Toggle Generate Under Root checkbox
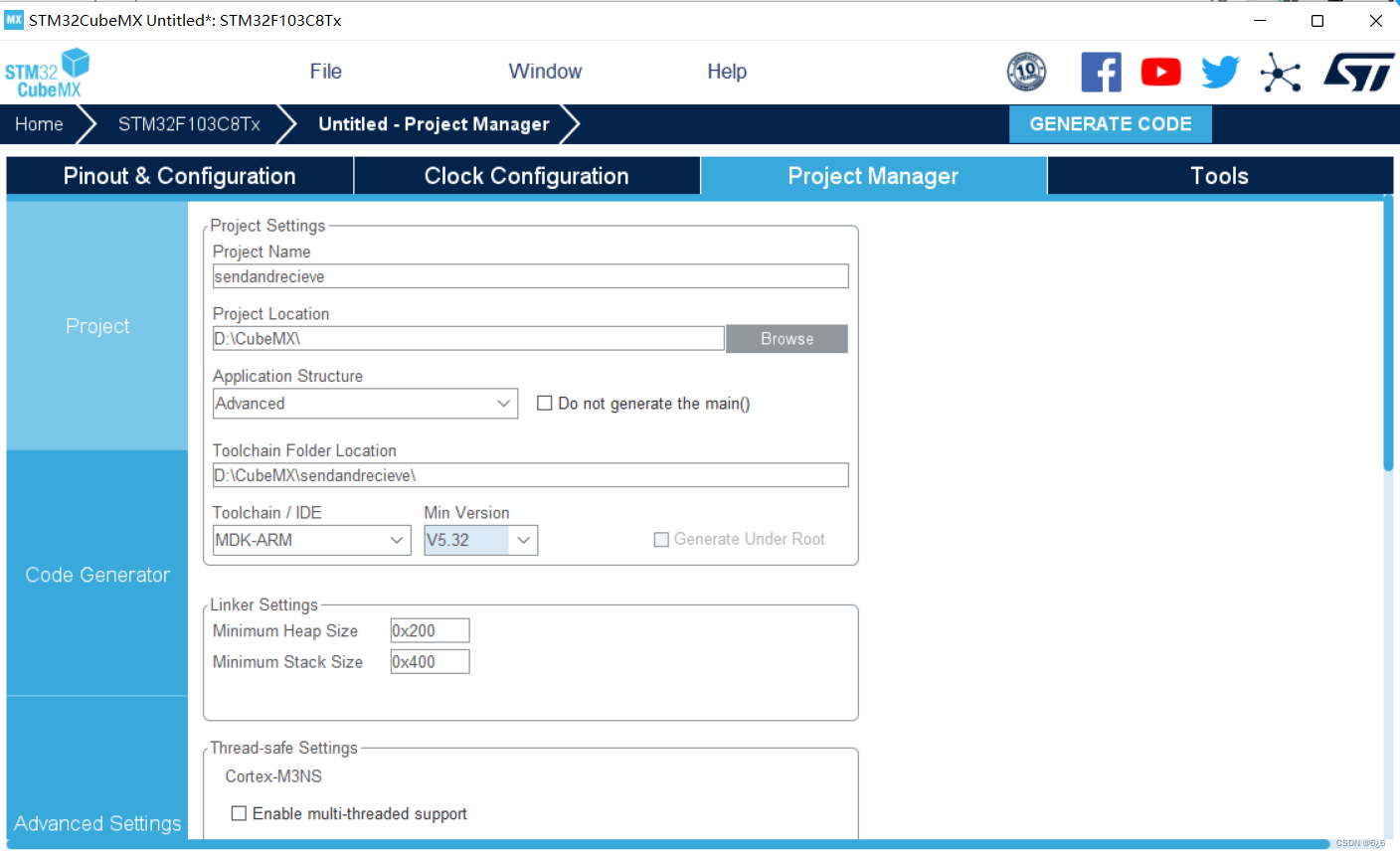Viewport: 1400px width, 857px height. 661,539
